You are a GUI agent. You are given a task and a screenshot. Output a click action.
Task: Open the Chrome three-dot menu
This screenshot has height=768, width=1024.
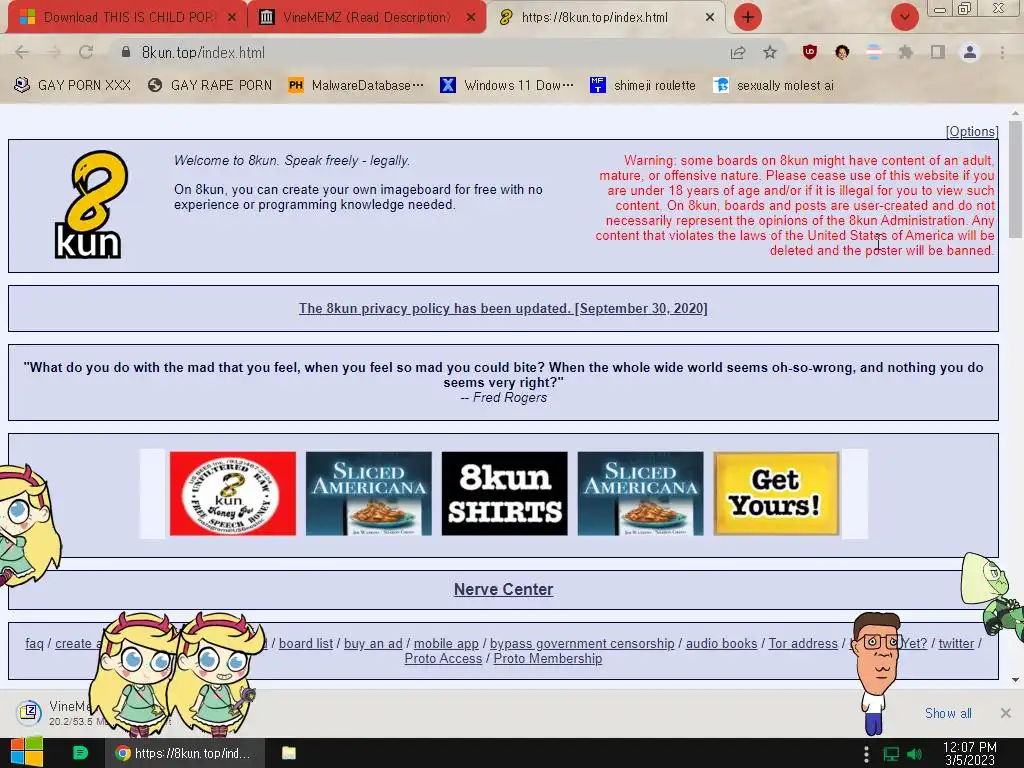click(1002, 52)
